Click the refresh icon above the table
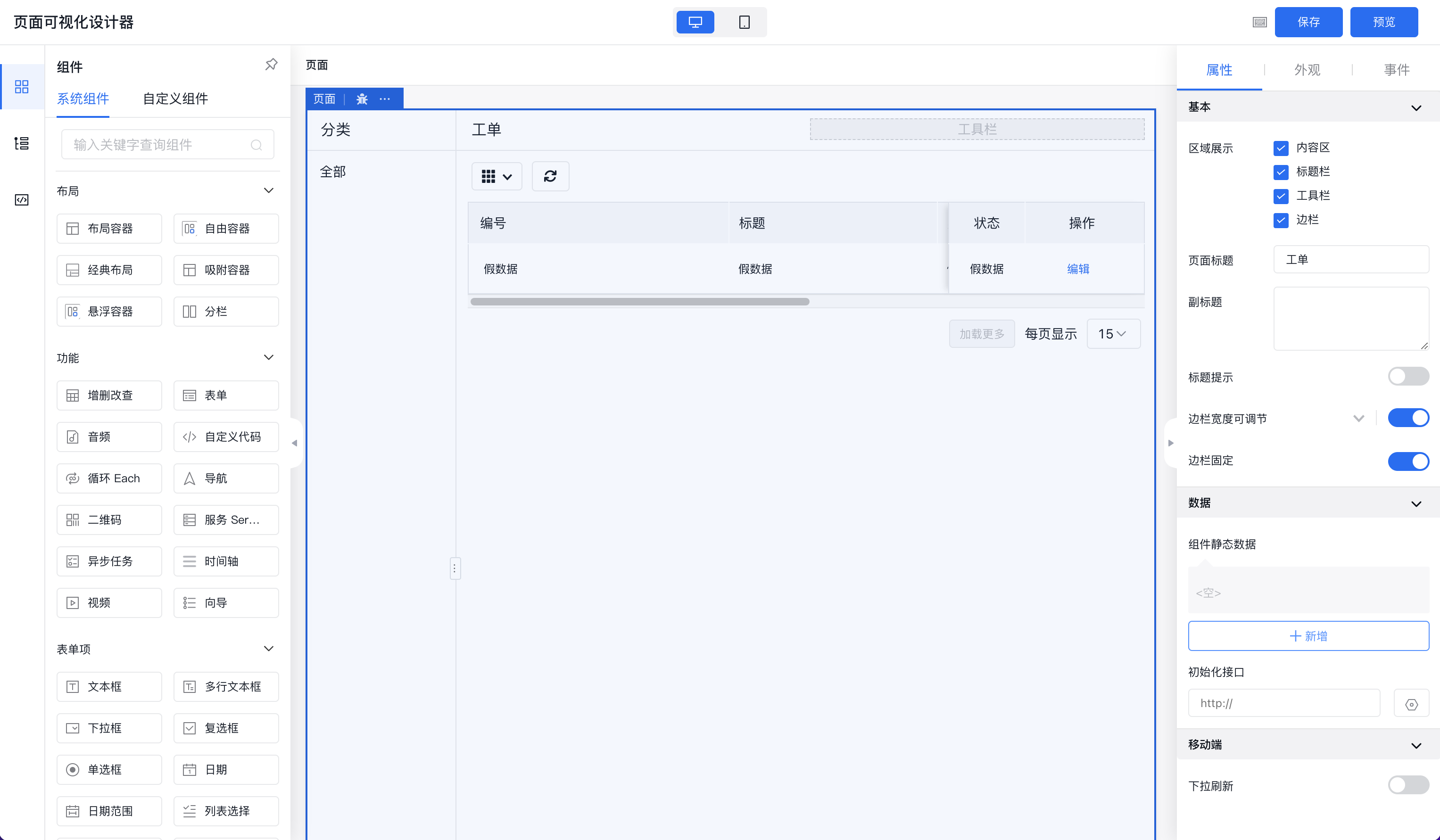The width and height of the screenshot is (1440, 840). pos(550,176)
